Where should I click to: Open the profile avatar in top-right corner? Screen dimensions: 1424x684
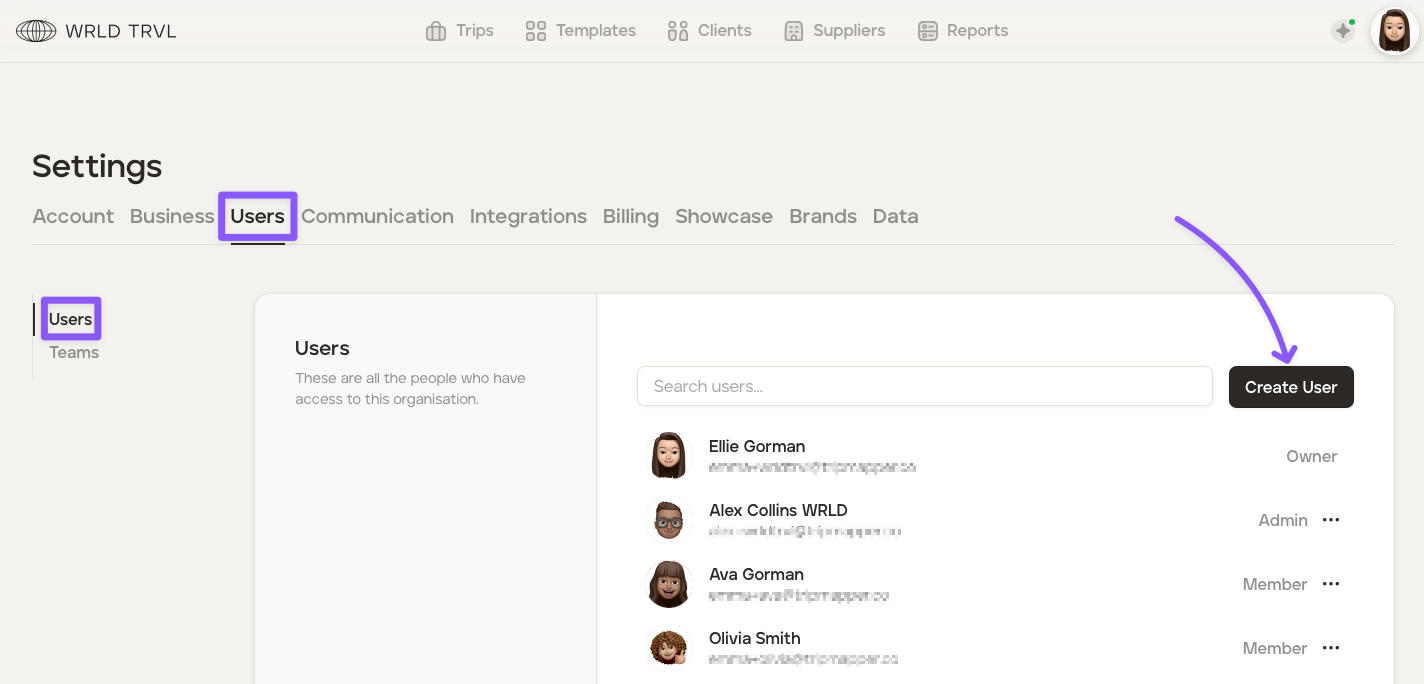(x=1394, y=31)
